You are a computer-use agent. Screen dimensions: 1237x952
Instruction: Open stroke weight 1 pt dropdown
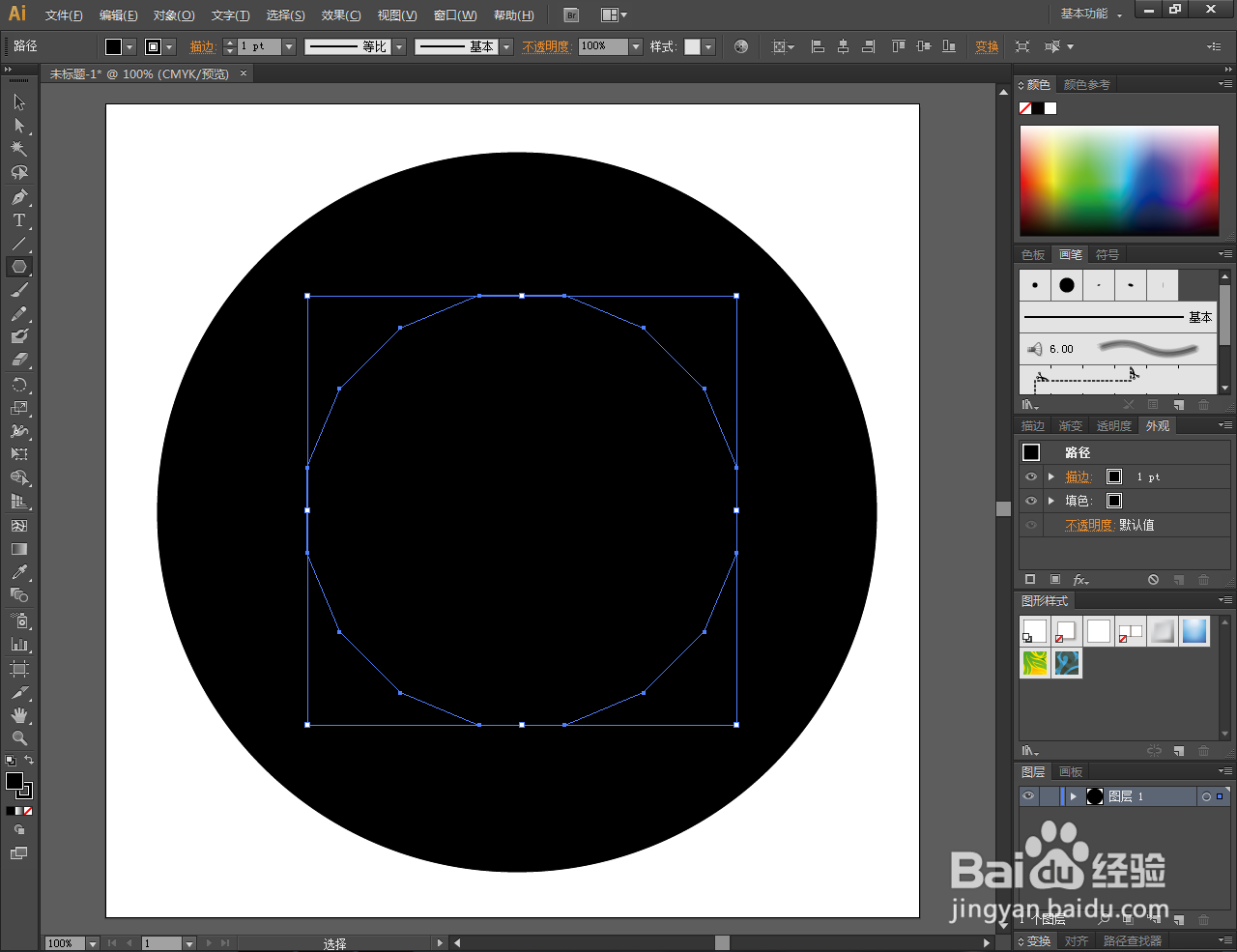[x=288, y=46]
